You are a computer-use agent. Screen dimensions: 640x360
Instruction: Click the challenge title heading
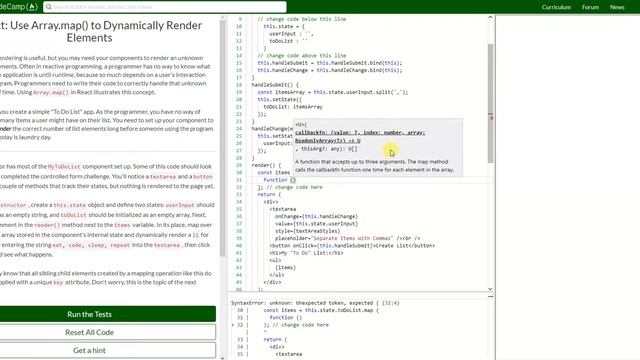coord(101,31)
